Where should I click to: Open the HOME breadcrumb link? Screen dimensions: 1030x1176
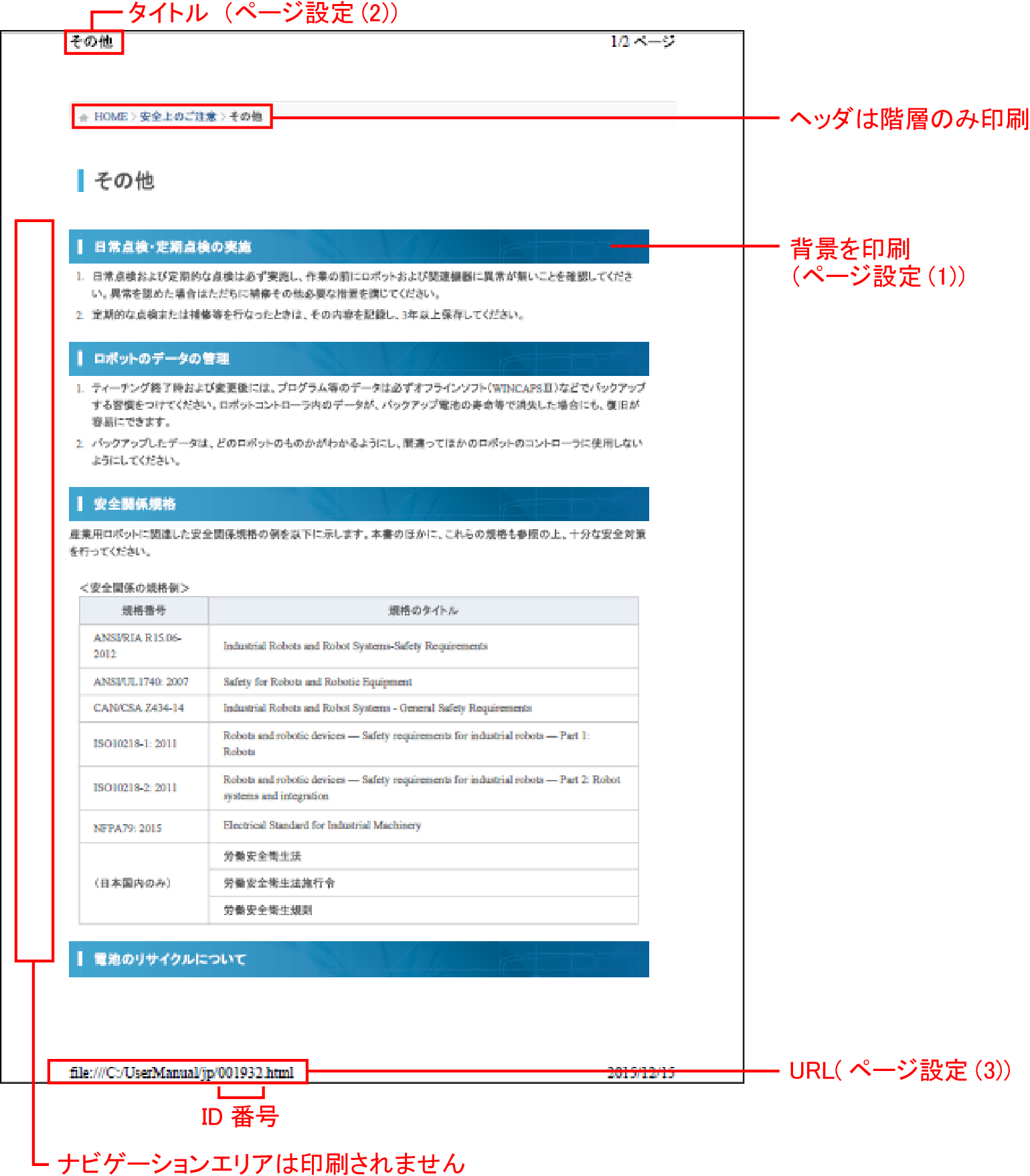coord(110,116)
